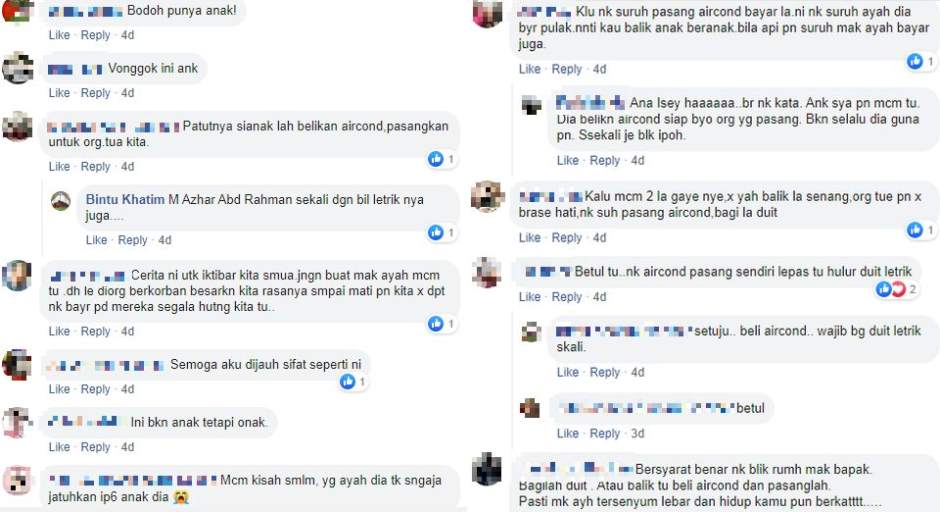Click like reaction on 'Klu nk suruh pasang' comment

click(x=915, y=61)
